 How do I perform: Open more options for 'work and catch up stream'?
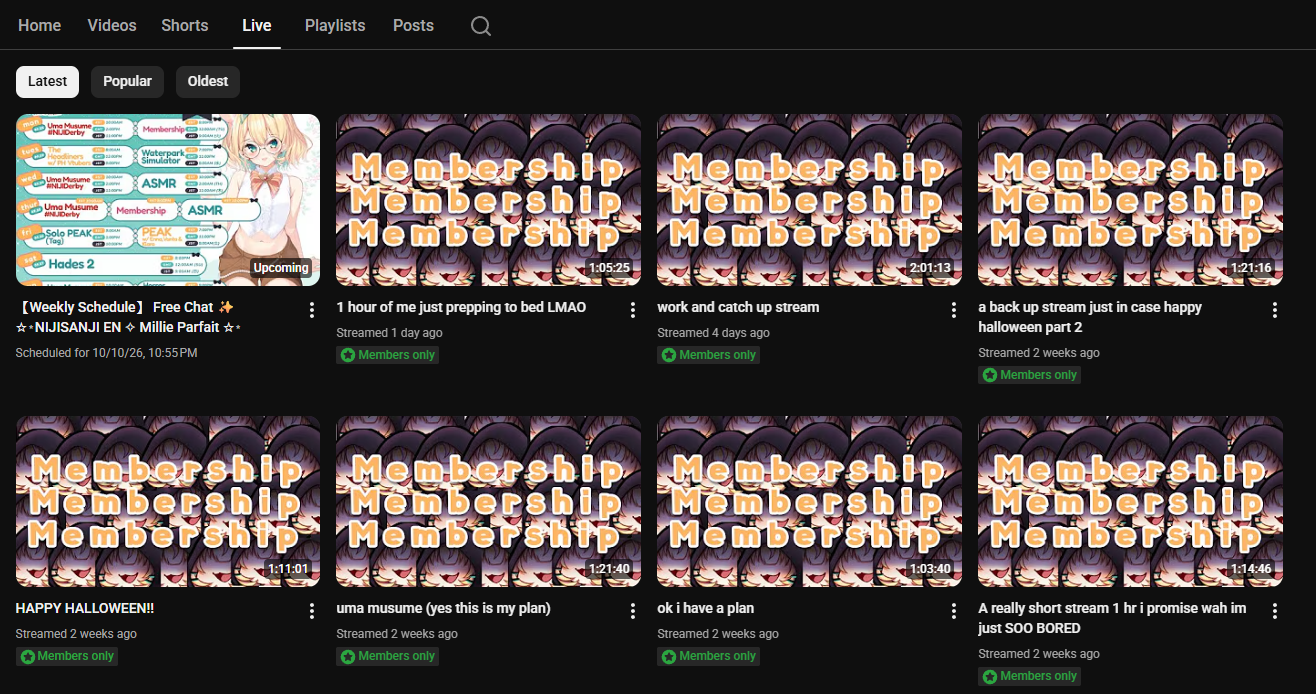(x=954, y=310)
